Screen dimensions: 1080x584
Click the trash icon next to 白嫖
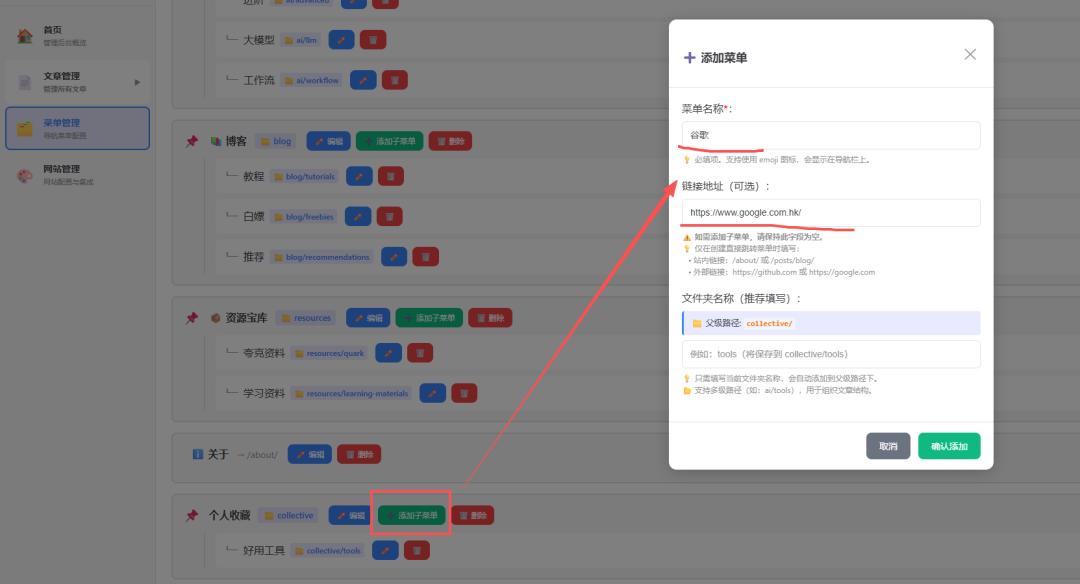coord(391,216)
